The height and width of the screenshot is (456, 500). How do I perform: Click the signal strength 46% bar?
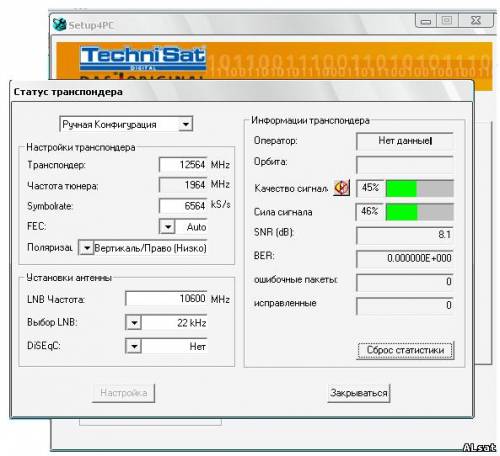coord(419,212)
